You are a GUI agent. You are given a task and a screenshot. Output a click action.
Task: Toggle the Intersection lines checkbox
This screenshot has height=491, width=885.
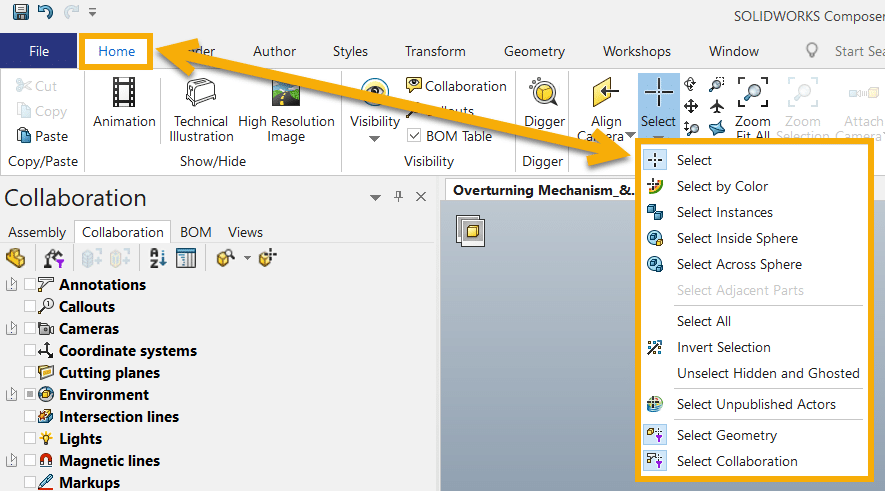tap(30, 416)
